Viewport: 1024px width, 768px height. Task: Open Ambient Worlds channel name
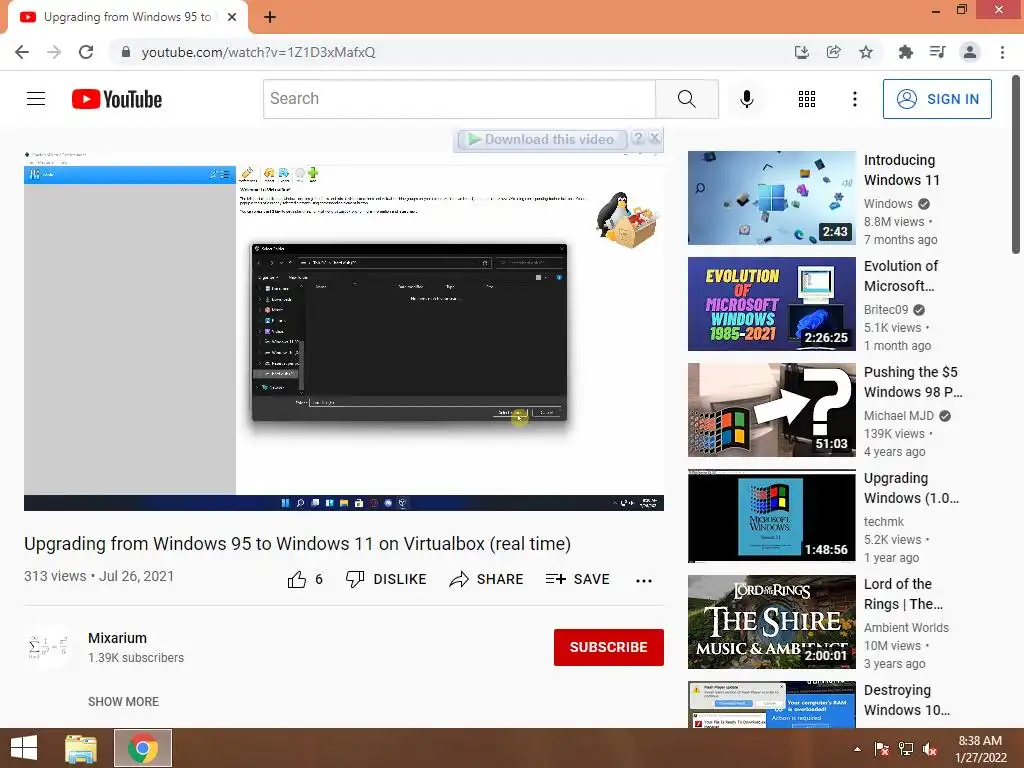pos(906,627)
